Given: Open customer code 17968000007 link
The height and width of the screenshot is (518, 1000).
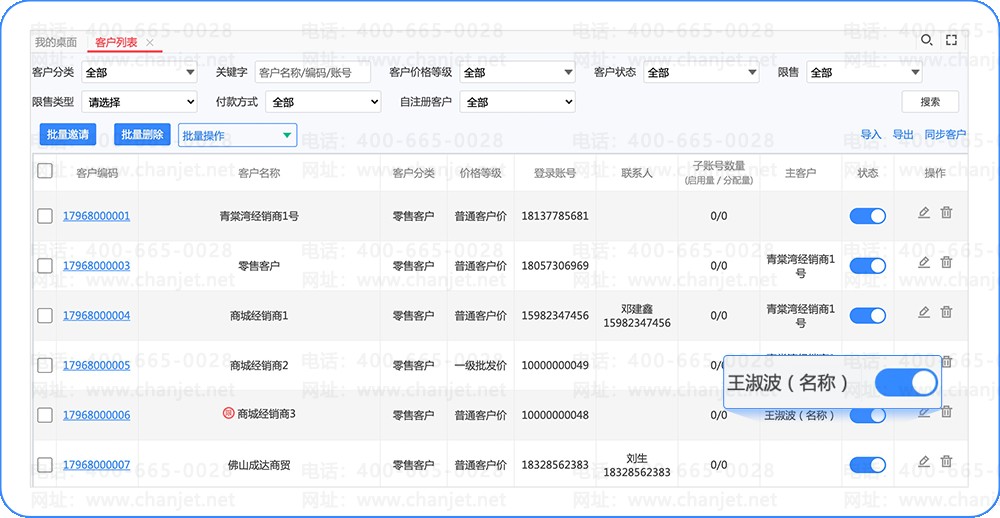Looking at the screenshot, I should click(96, 465).
